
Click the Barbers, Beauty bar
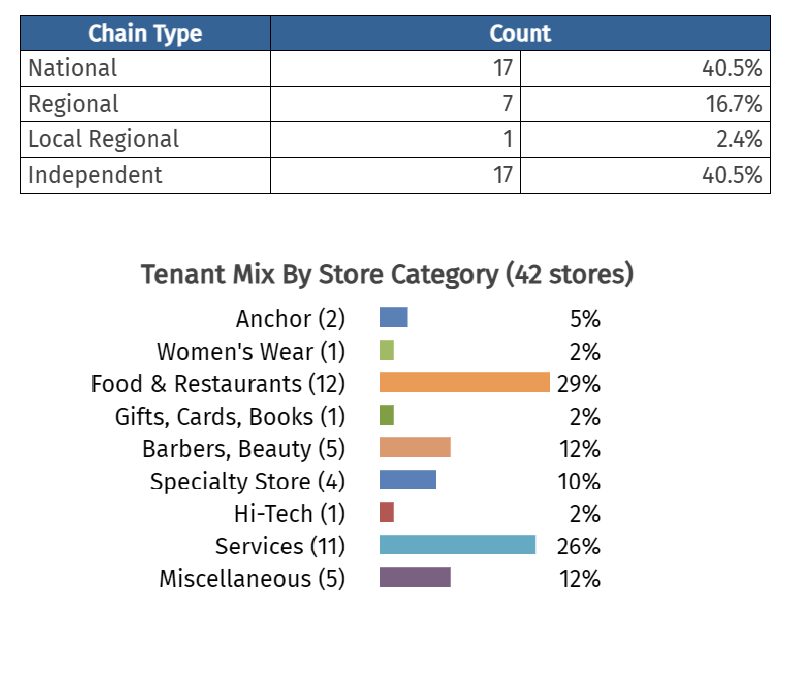tap(415, 448)
